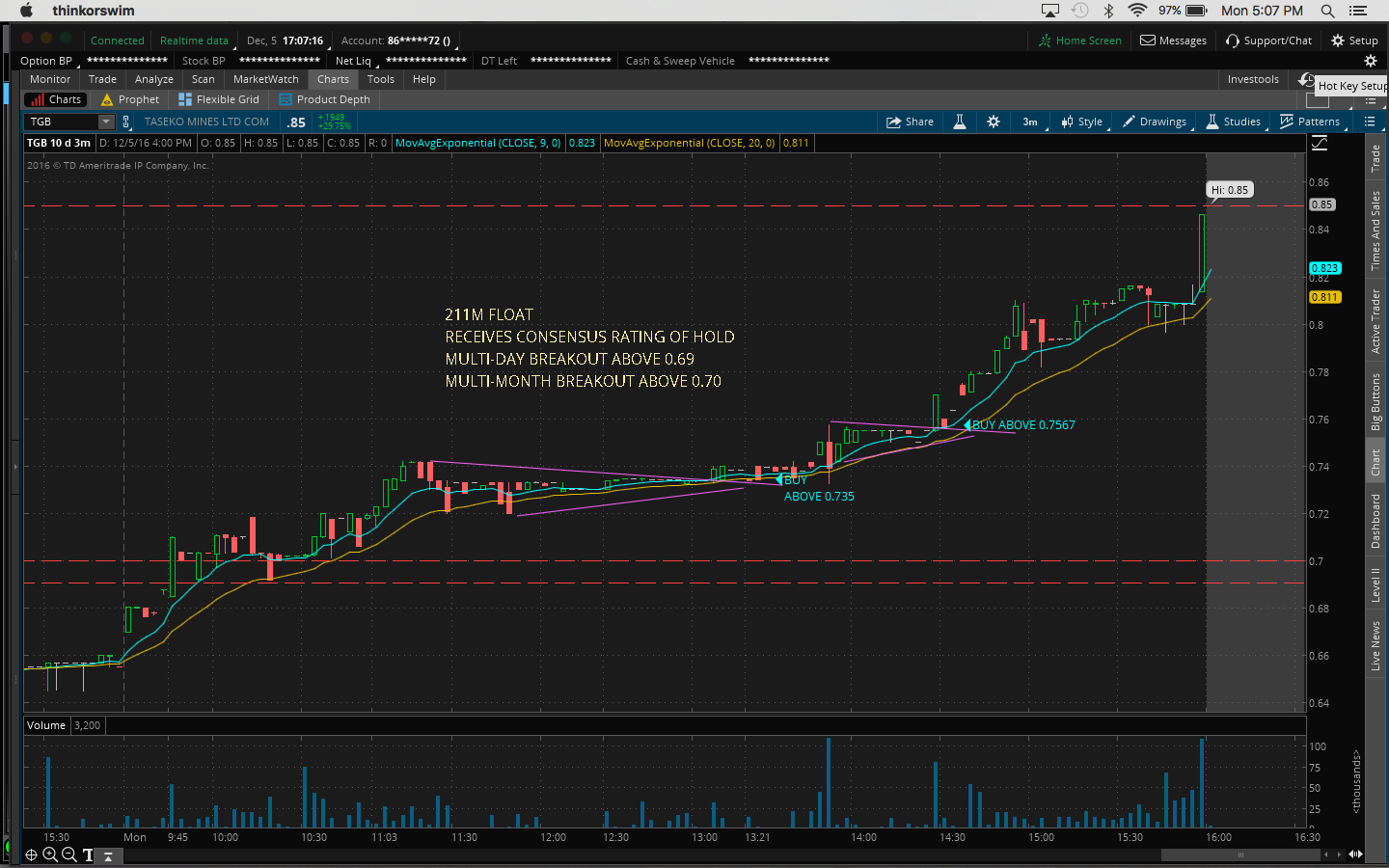
Task: Open chart settings gear icon
Action: coord(994,122)
